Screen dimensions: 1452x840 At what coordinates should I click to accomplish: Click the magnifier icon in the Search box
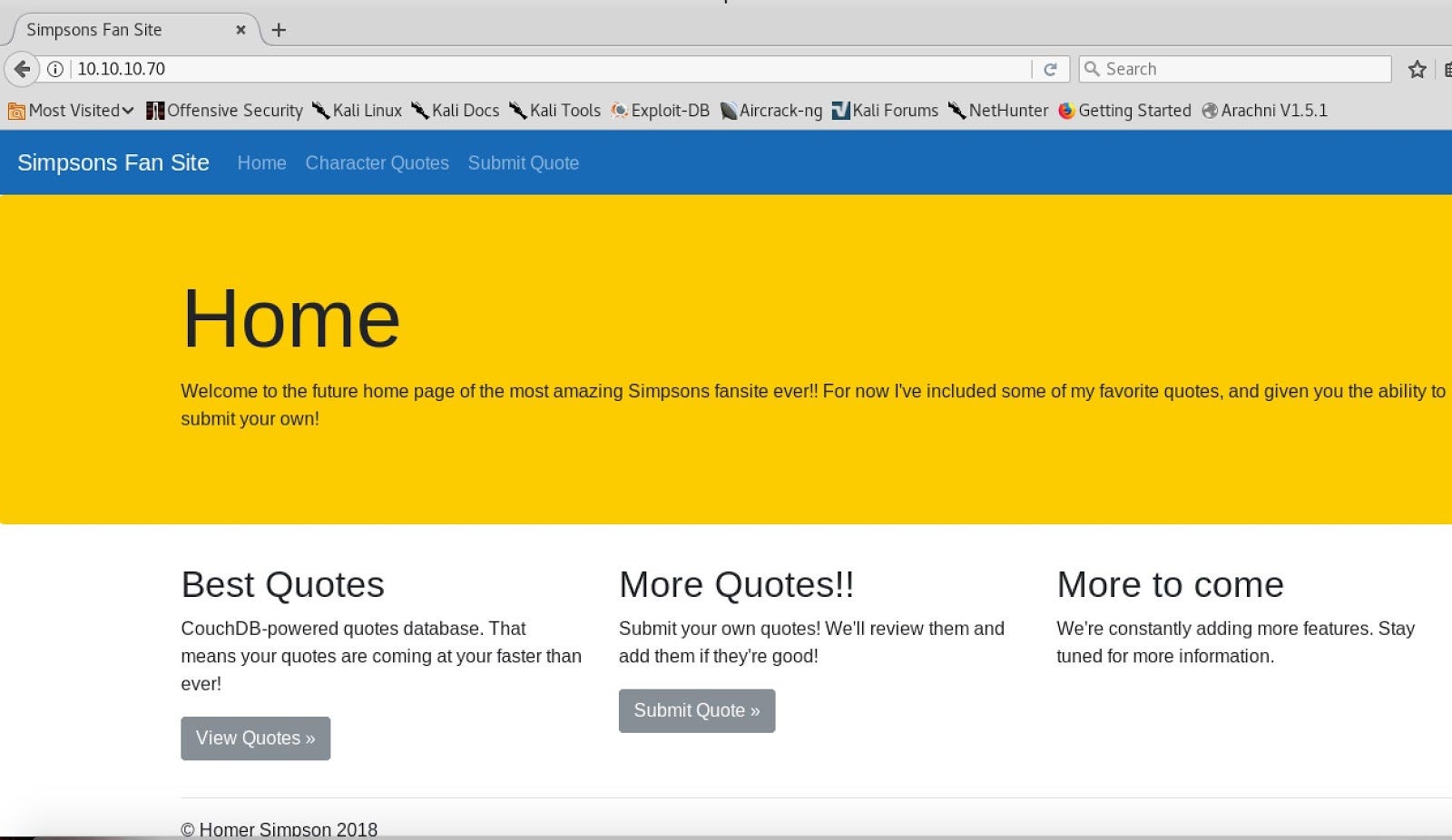[x=1093, y=69]
